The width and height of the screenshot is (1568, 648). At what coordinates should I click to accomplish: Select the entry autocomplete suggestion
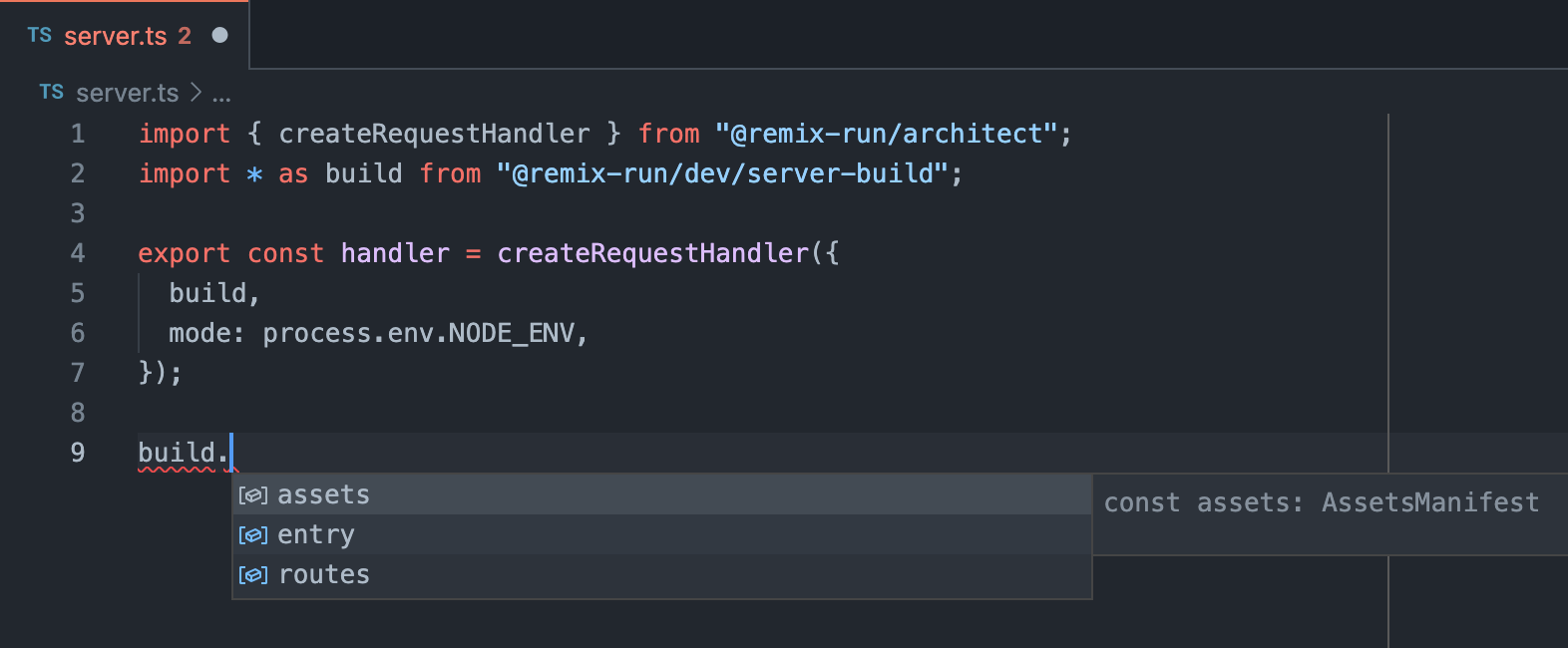point(315,534)
